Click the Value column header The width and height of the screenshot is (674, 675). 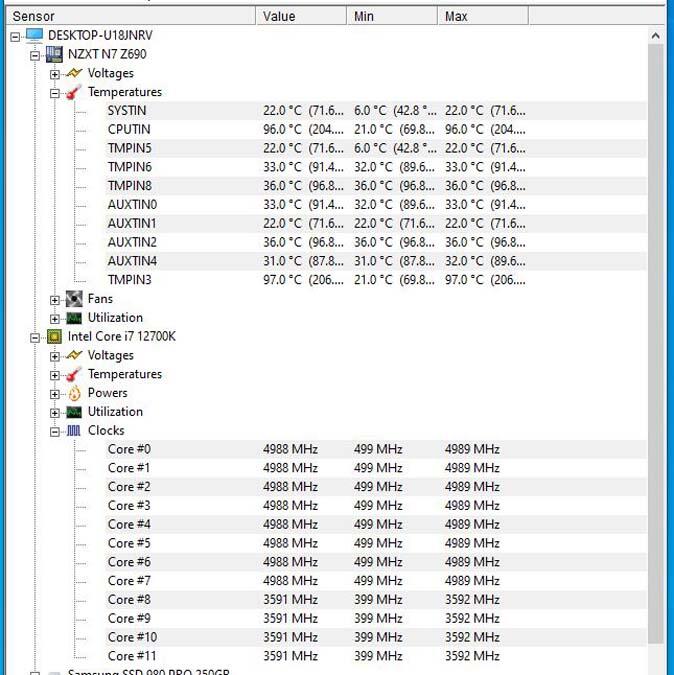click(x=301, y=16)
